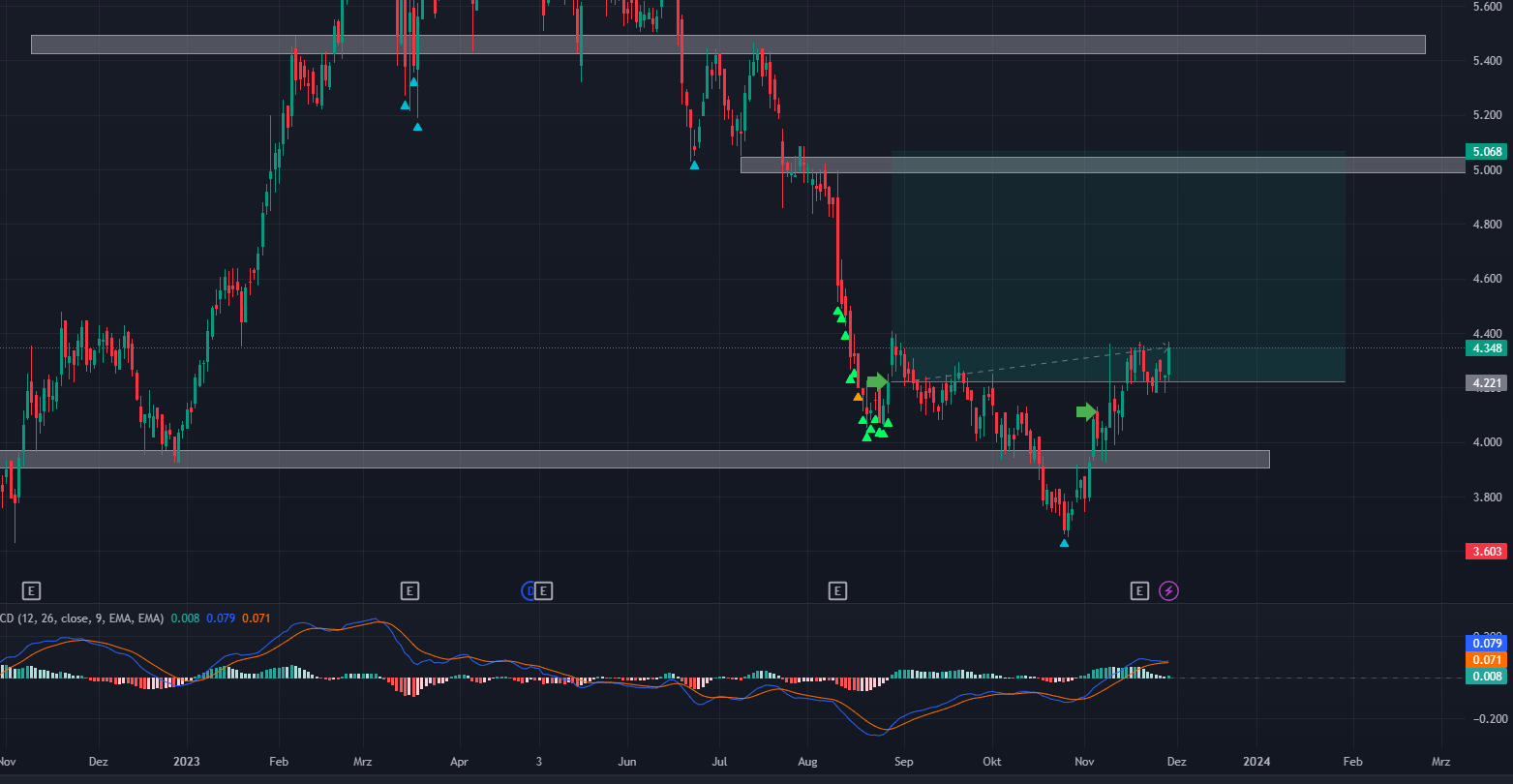The height and width of the screenshot is (784, 1513).
Task: Open the MACD indicator legend text
Action: coord(87,618)
